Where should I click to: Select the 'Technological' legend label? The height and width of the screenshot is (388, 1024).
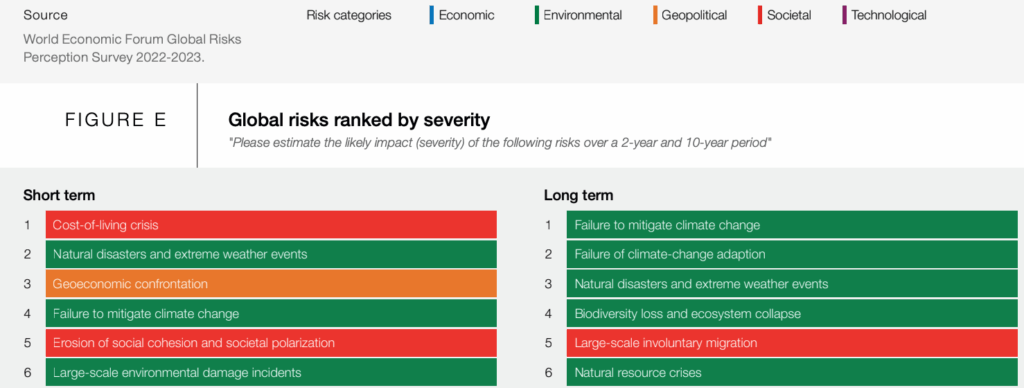889,16
